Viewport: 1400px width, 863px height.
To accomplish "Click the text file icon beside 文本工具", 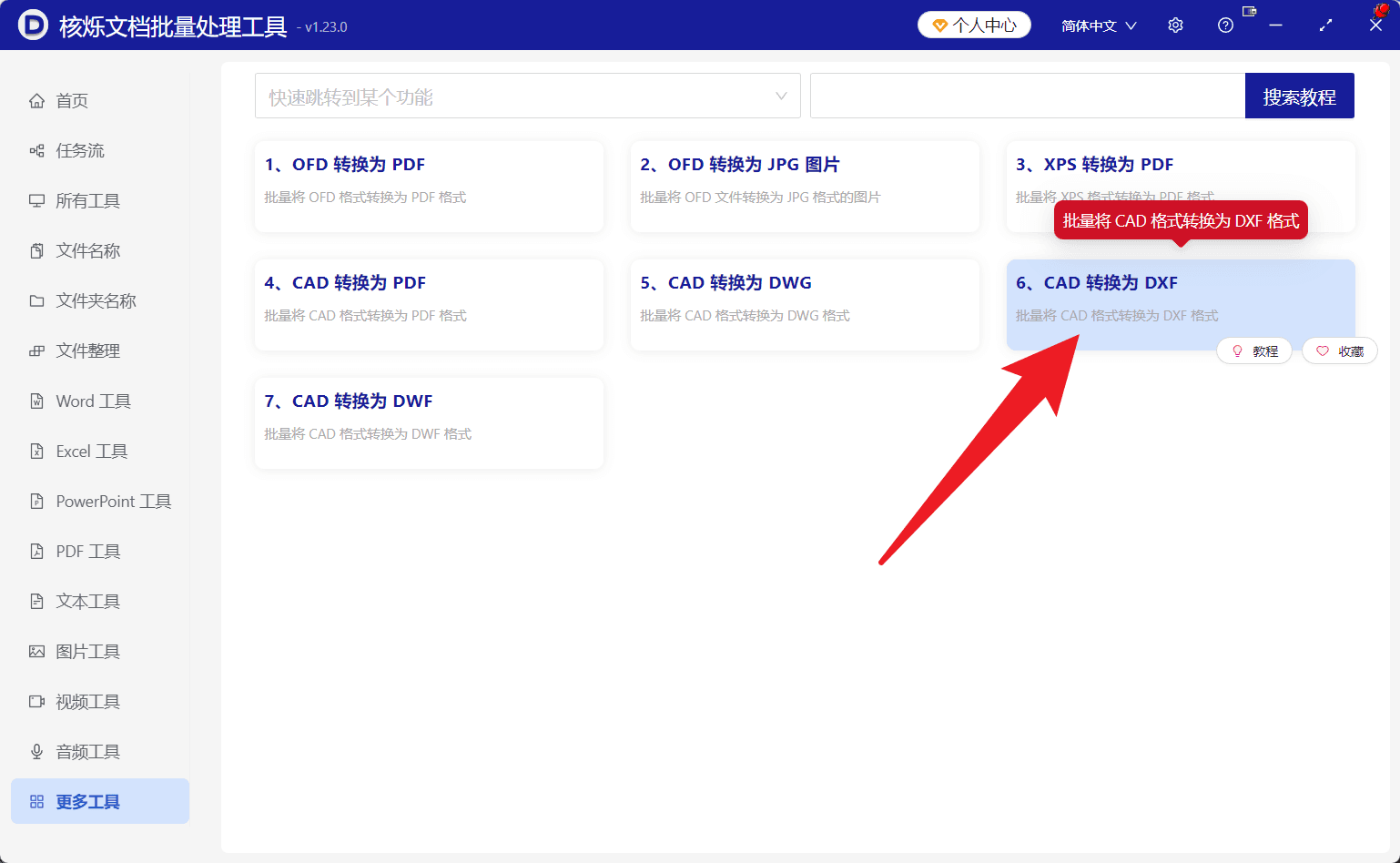I will 36,601.
